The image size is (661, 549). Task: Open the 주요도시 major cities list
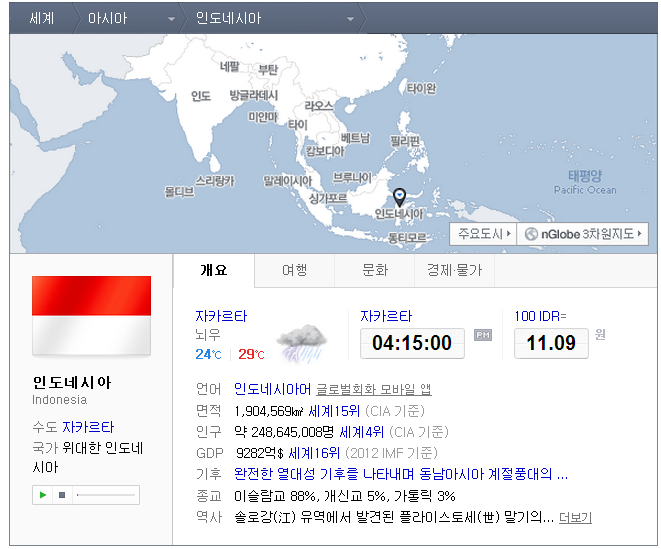point(484,234)
